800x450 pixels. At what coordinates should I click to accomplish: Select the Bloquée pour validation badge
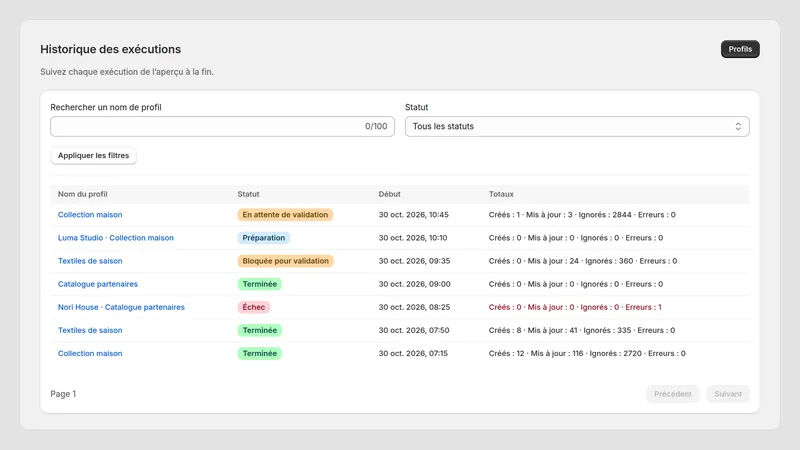click(285, 261)
